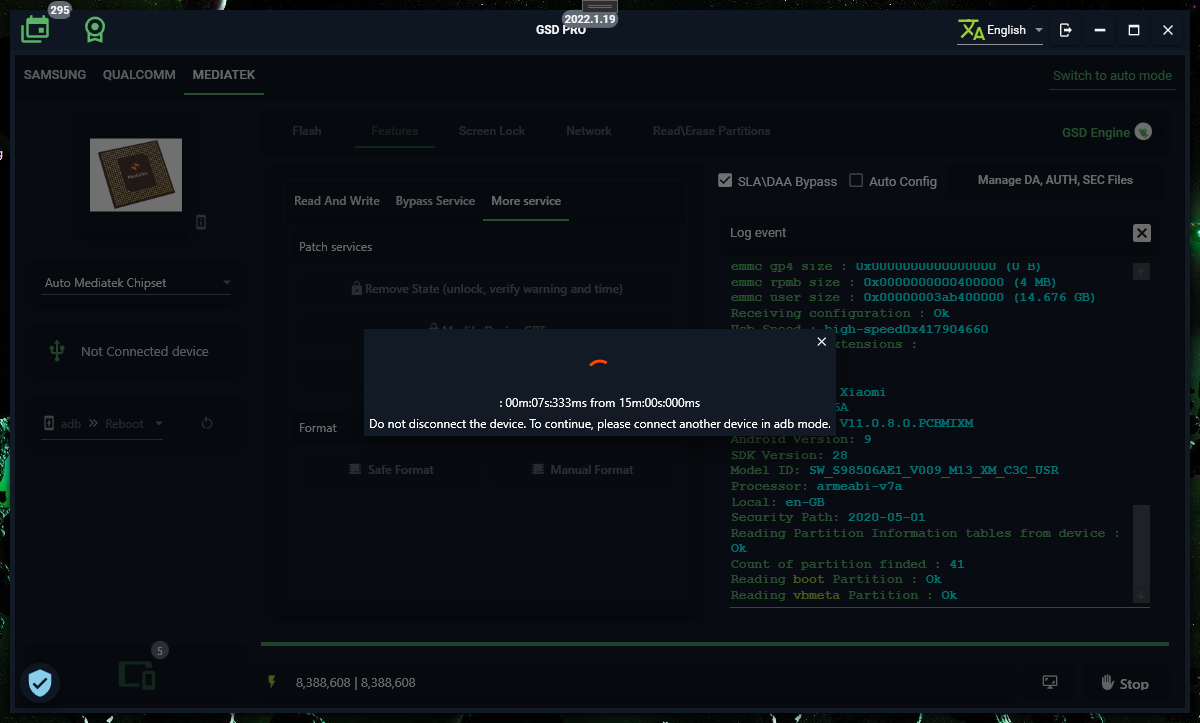Click the Safe Format icon

(355, 469)
